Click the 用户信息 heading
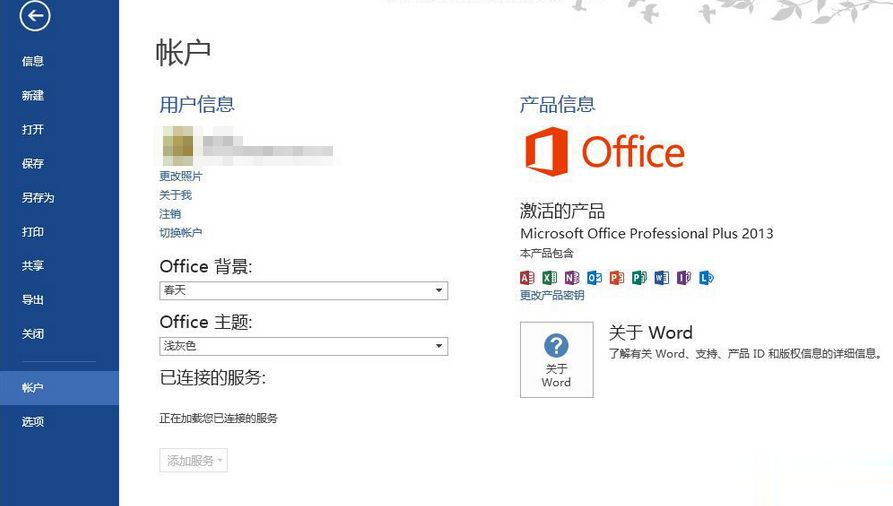Screen dimensions: 893x506 tap(196, 104)
